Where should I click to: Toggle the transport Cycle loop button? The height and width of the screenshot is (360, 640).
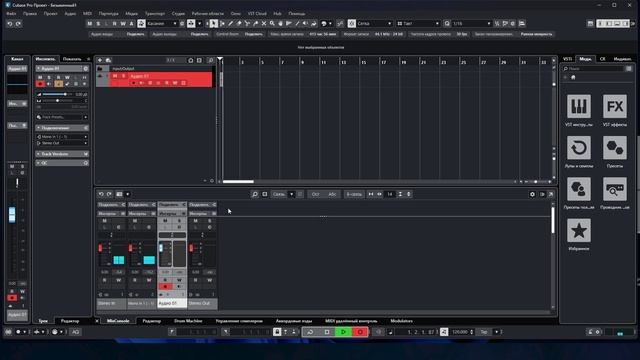310,332
